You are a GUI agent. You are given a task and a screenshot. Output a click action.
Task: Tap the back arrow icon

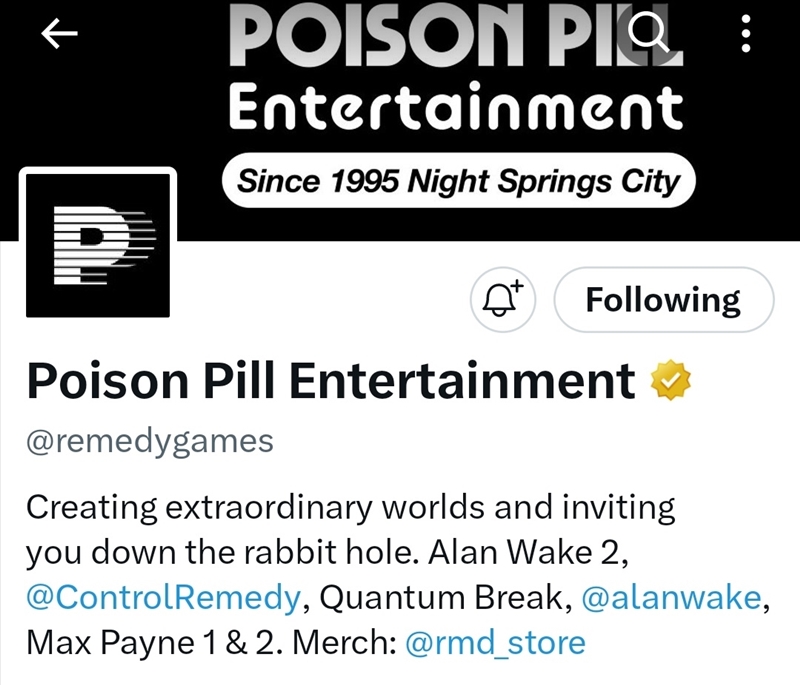(59, 33)
